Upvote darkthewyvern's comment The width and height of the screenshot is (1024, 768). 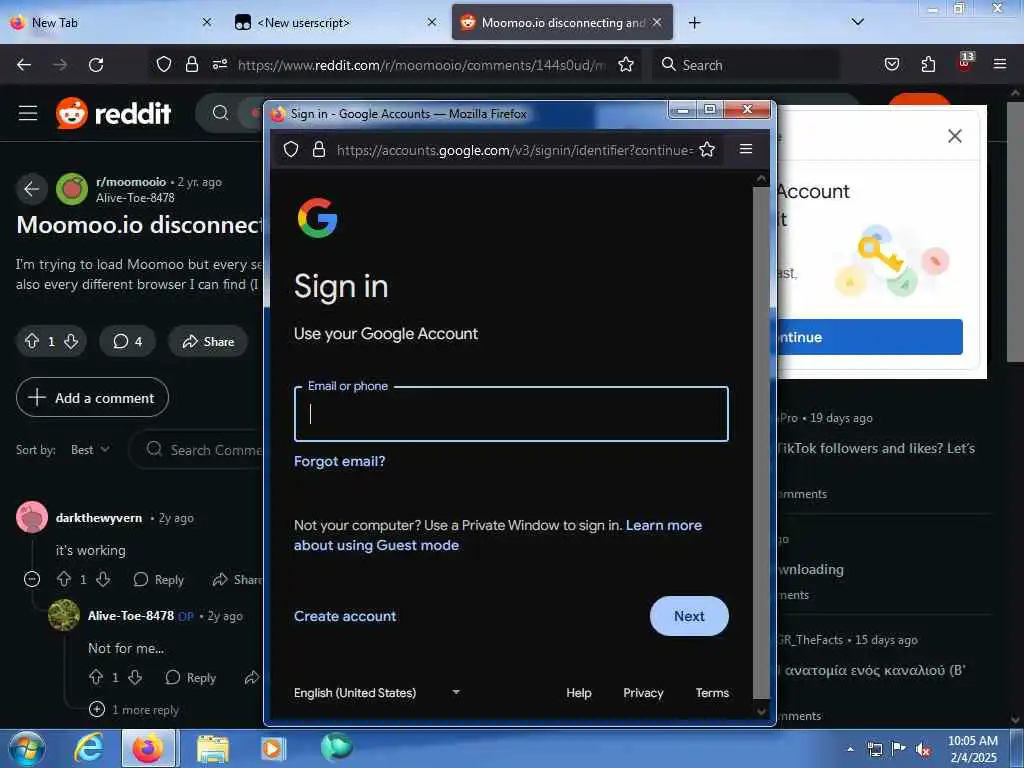[x=64, y=579]
